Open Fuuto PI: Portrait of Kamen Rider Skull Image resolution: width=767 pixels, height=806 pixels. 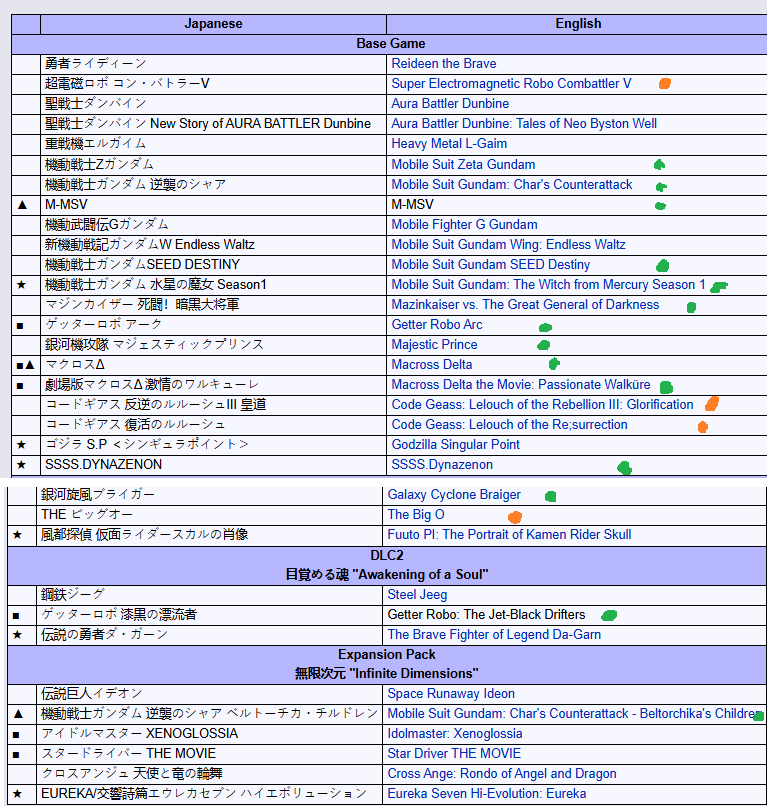(x=509, y=535)
